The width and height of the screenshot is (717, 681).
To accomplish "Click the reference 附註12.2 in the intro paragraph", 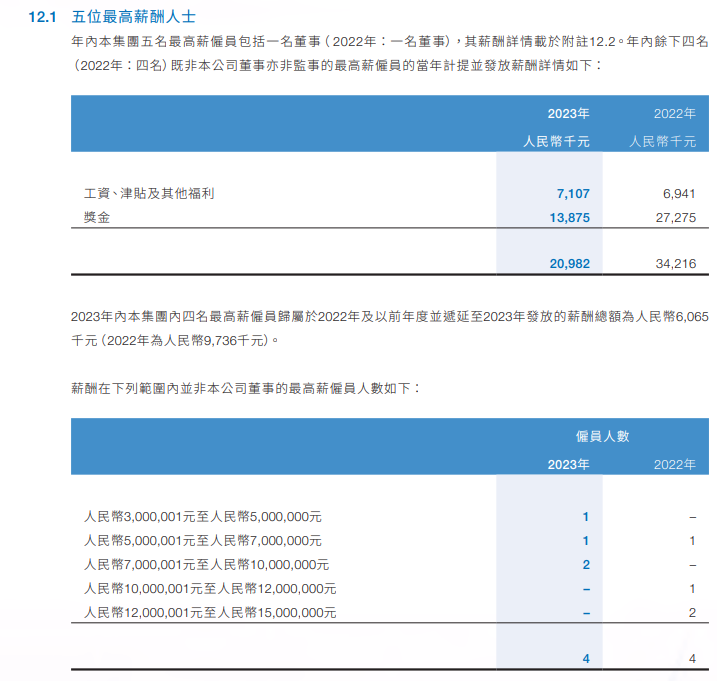I will (589, 42).
